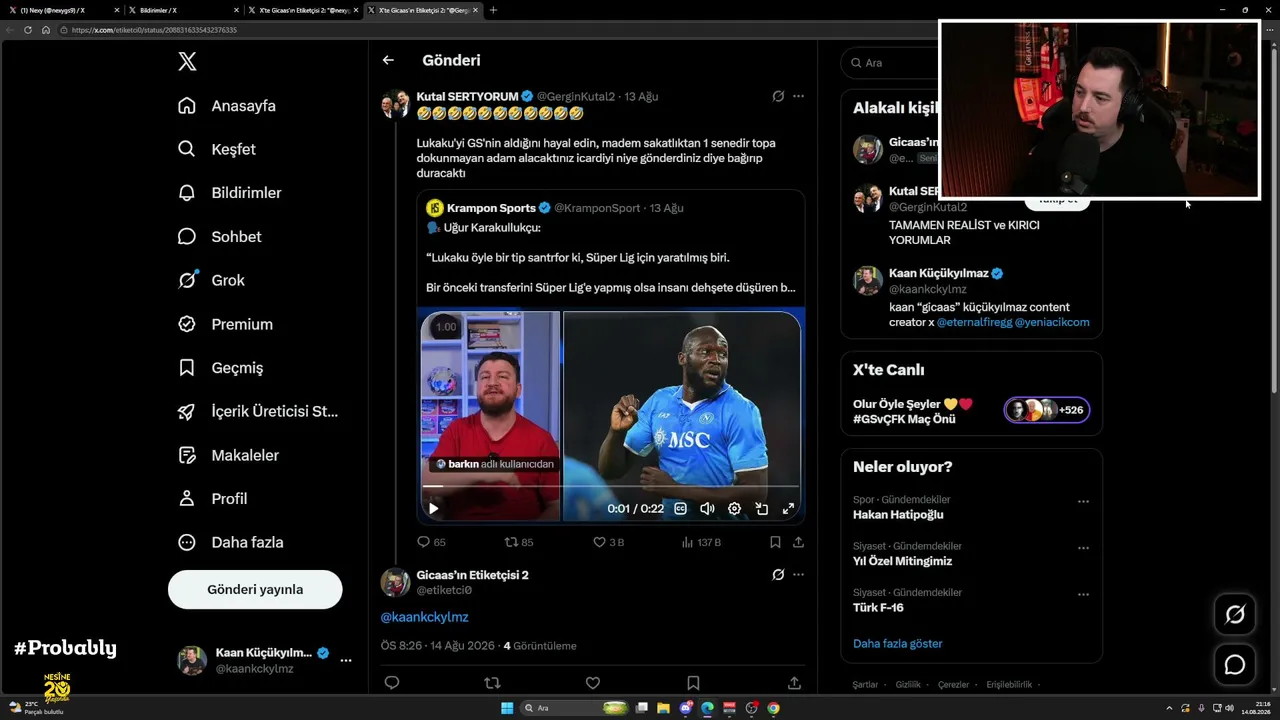Reply to the Gicaas'ın Etiketçisi 2 post

(392, 683)
